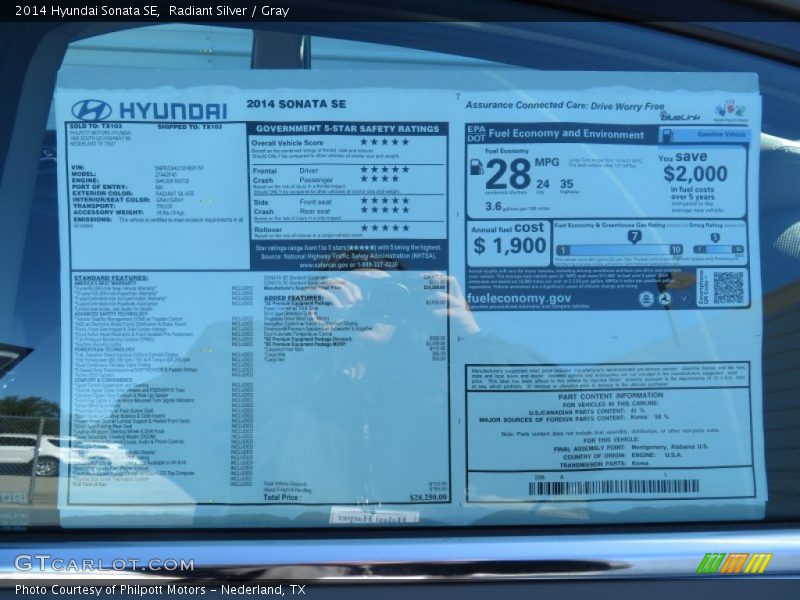Click the Overall Vehicle Score star rating
This screenshot has height=600, width=800.
pyautogui.click(x=385, y=142)
